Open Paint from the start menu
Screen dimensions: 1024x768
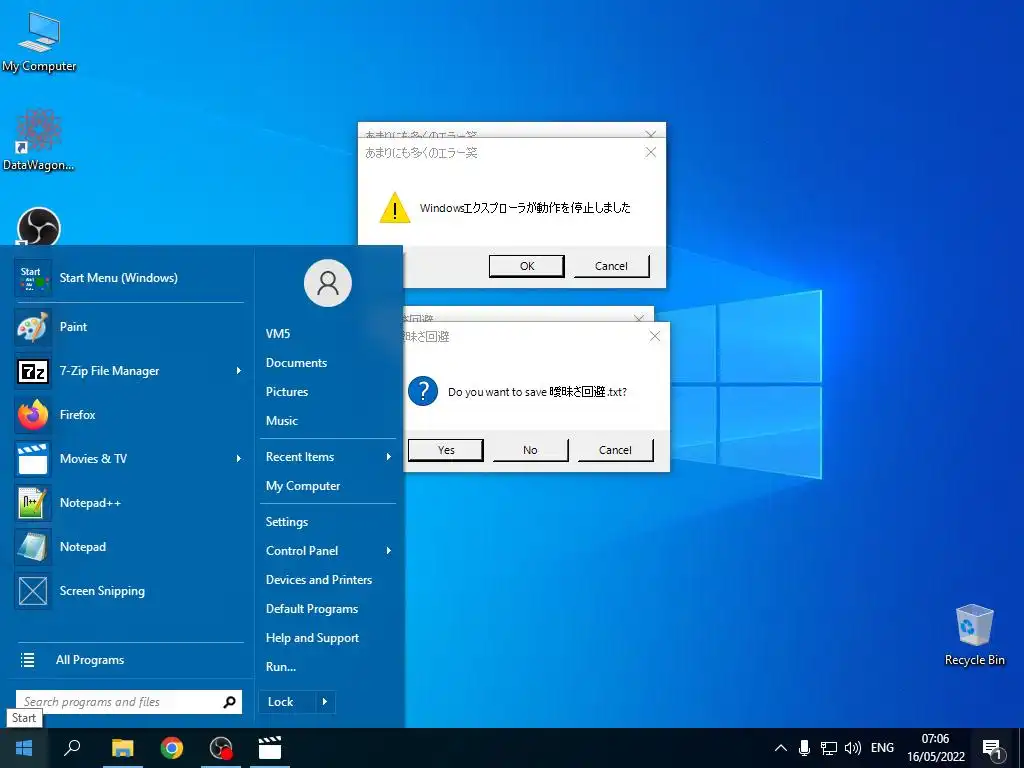pos(129,327)
